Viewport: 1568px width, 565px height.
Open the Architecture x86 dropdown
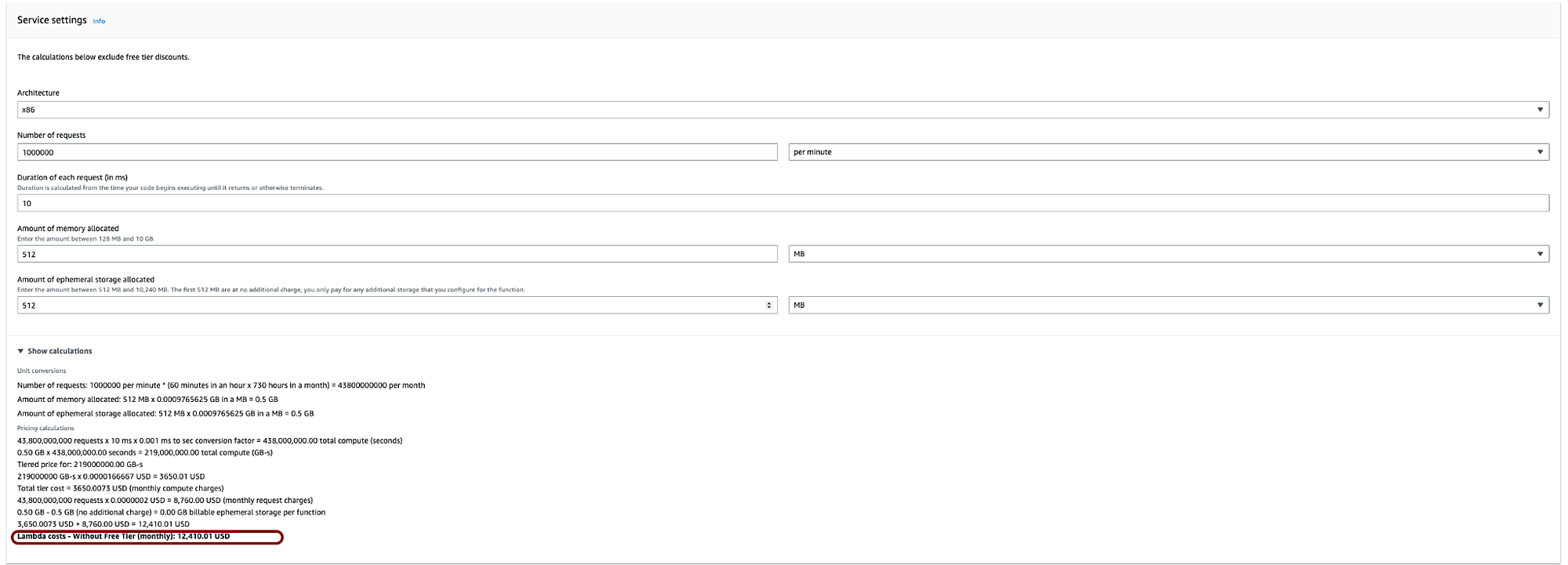(x=783, y=110)
